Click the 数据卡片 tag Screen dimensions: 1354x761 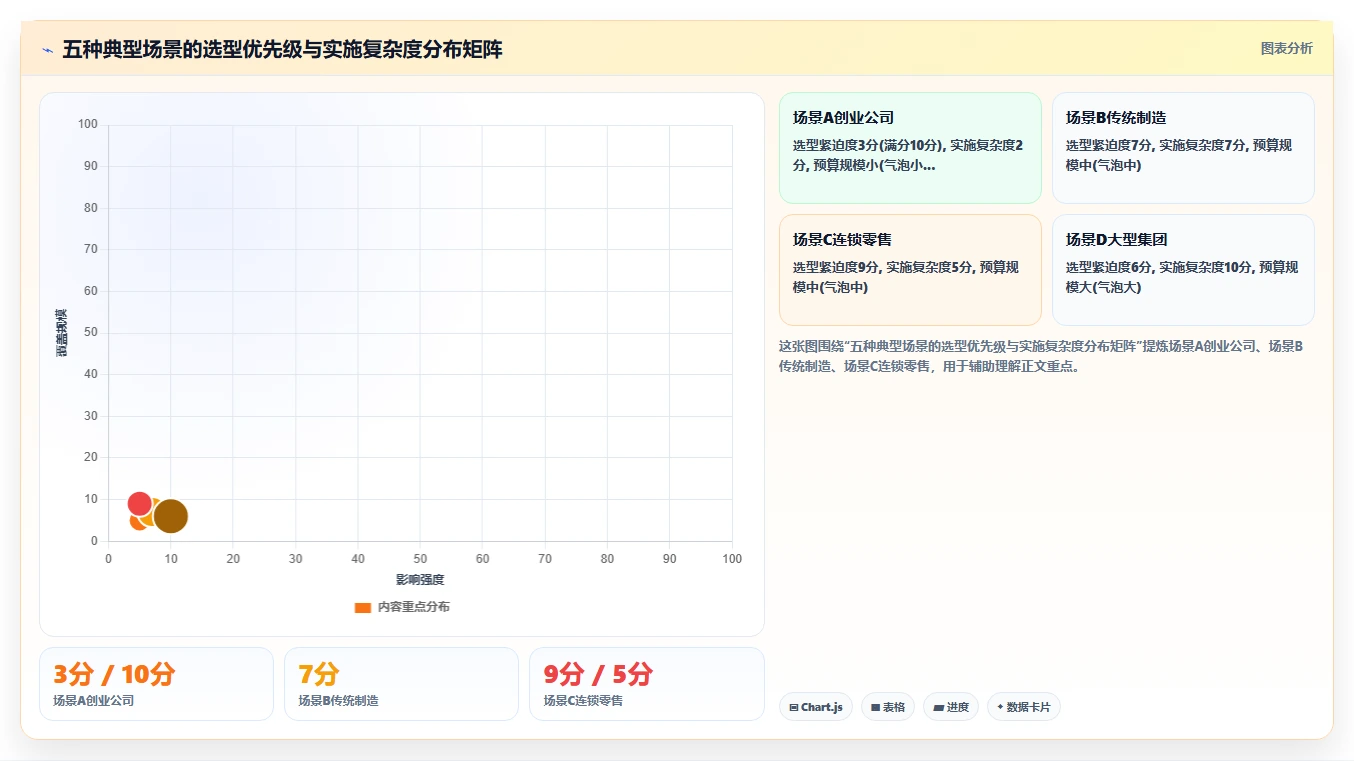1024,707
